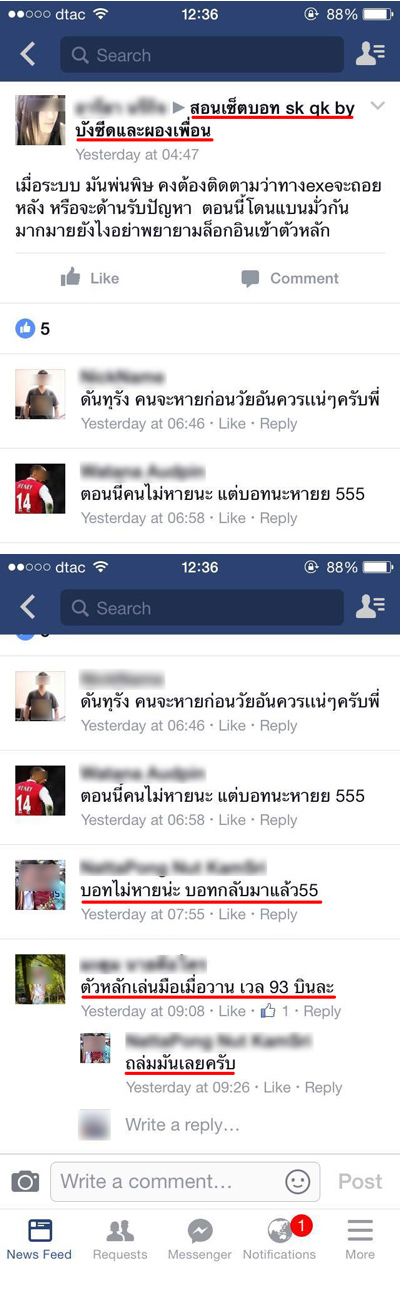
Task: Tap the Write a comment input field
Action: (185, 1181)
